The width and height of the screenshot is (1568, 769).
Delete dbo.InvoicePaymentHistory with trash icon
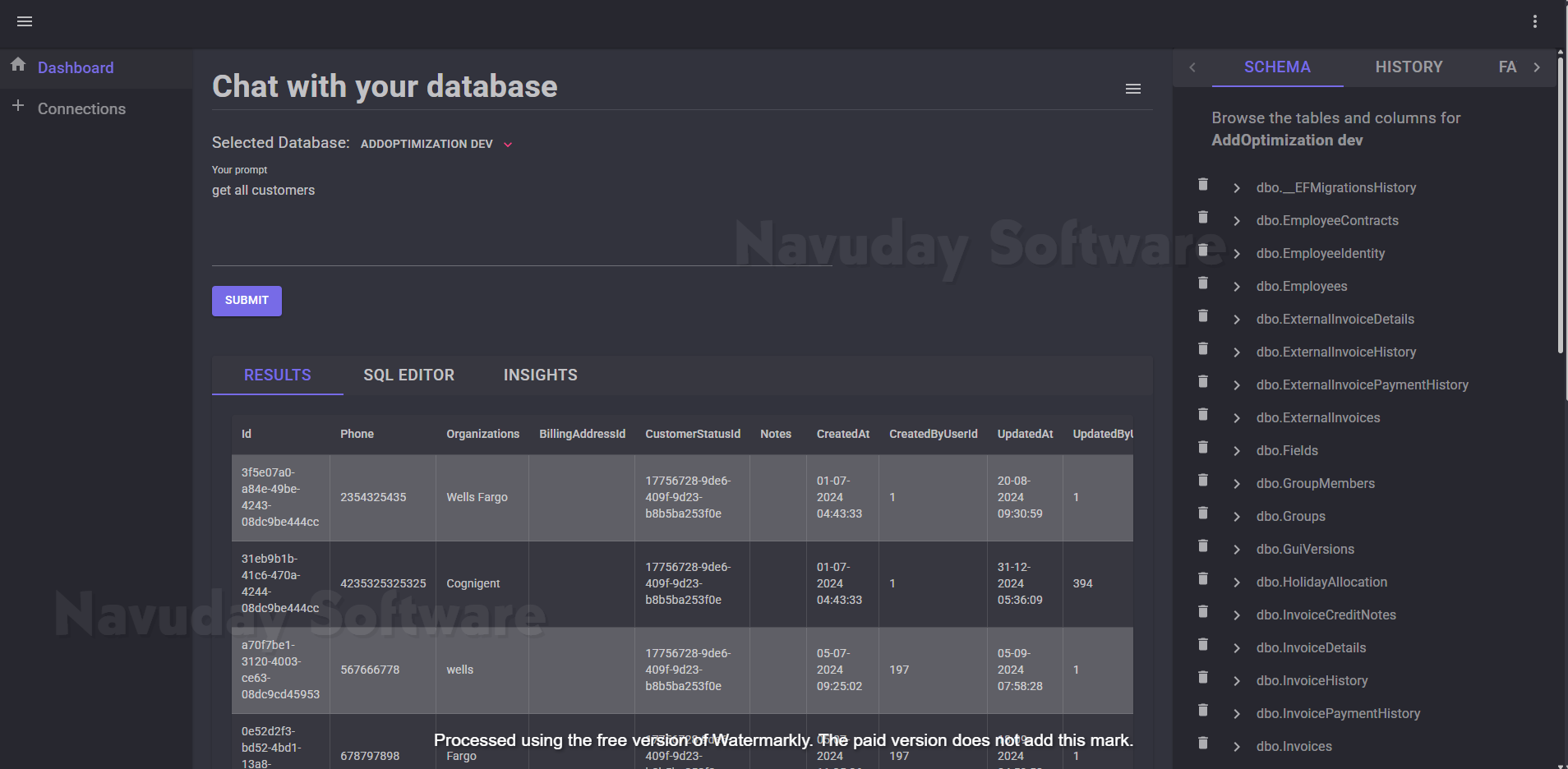(x=1203, y=710)
